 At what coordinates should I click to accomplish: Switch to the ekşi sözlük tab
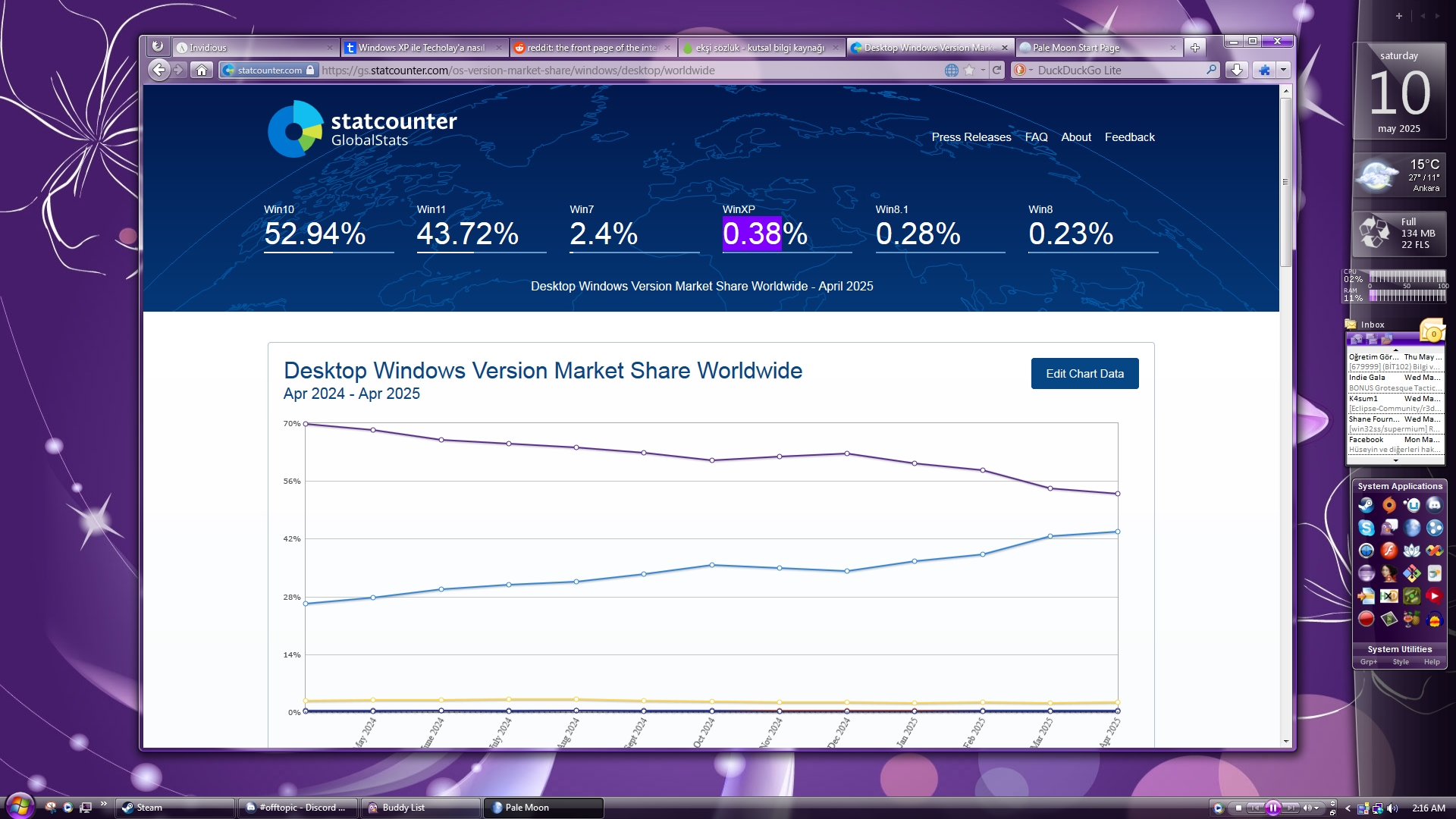(x=761, y=47)
